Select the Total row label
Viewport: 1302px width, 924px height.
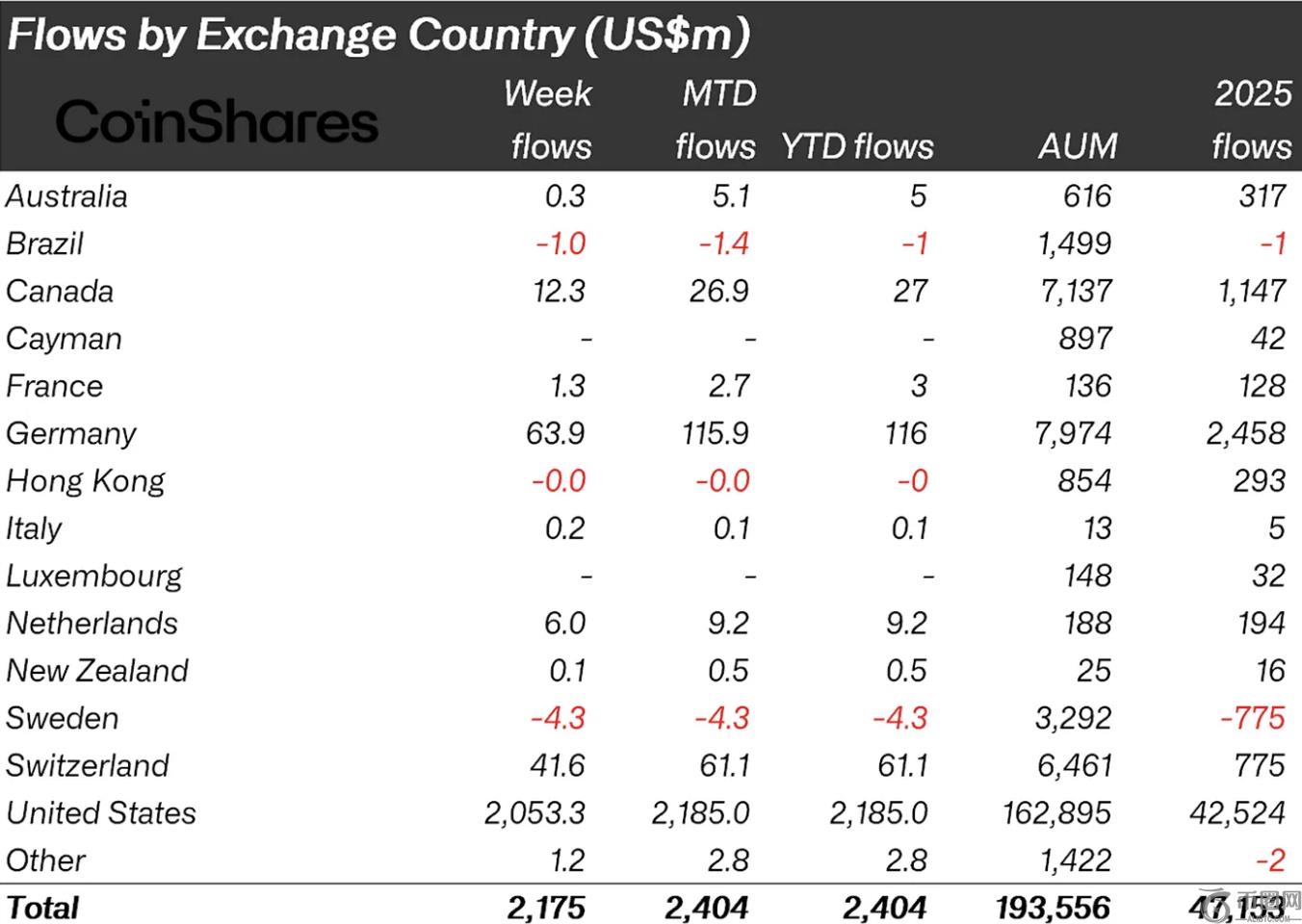pos(43,908)
